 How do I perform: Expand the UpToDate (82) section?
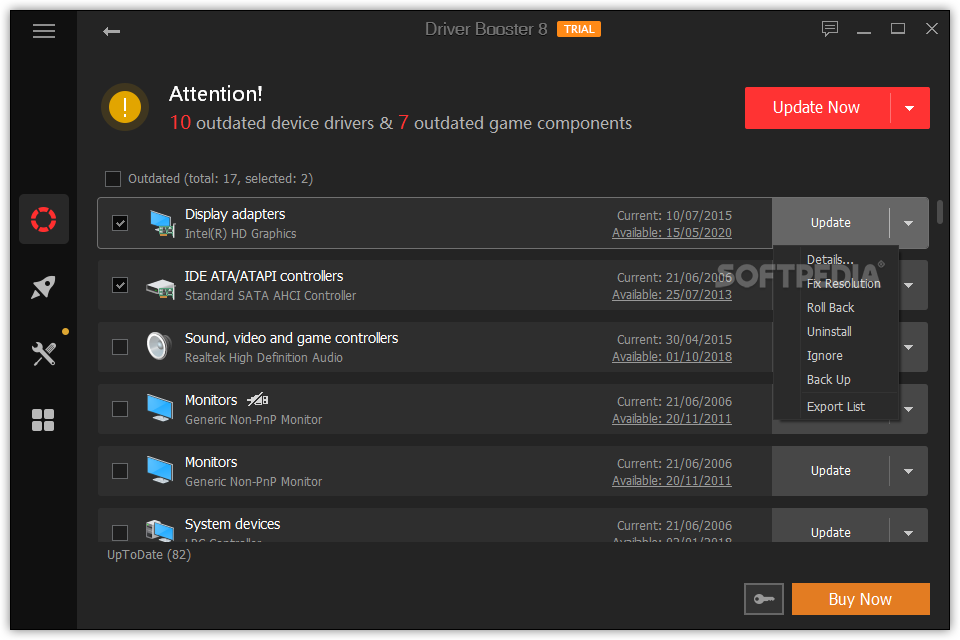click(x=149, y=555)
